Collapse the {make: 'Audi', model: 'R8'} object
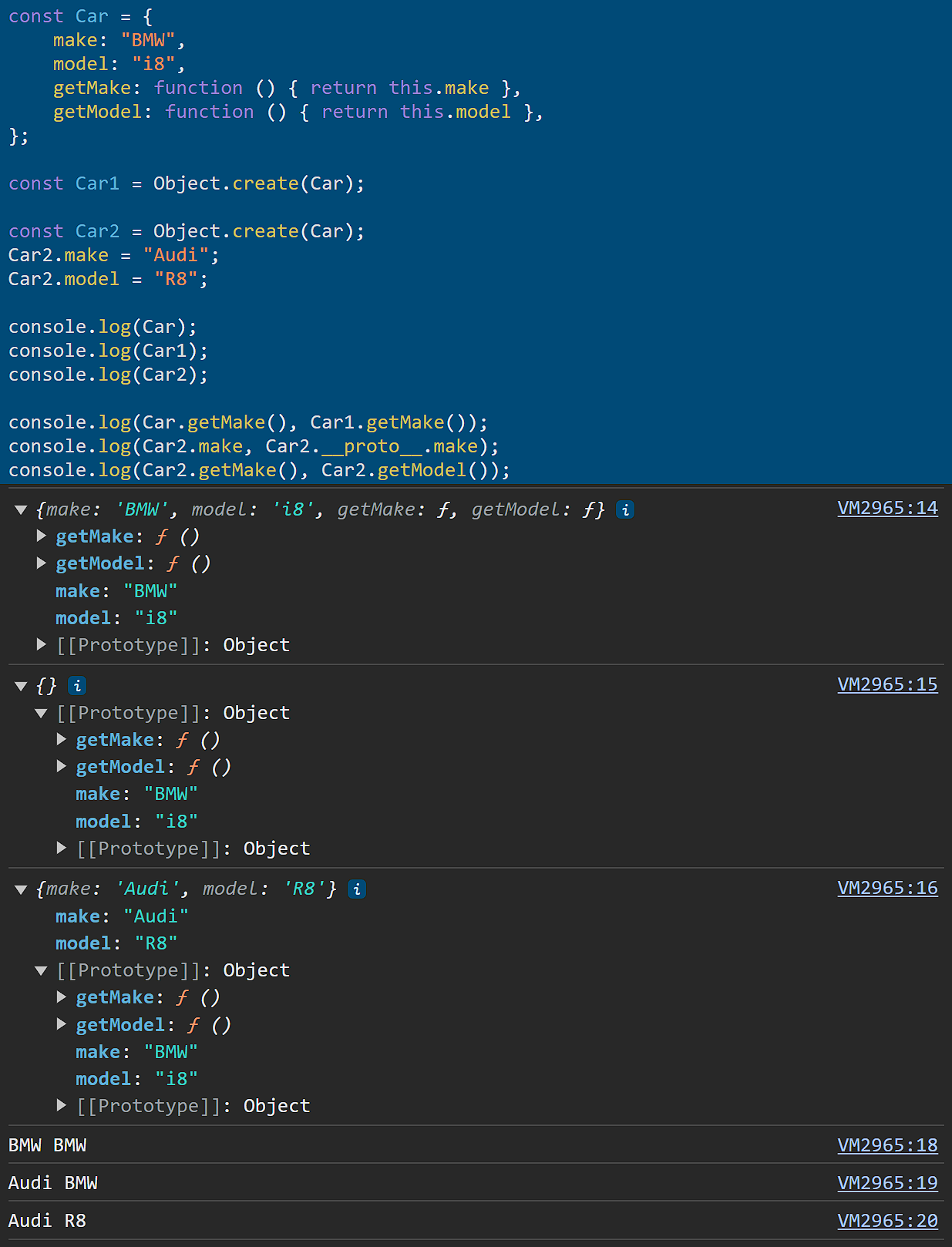952x1247 pixels. [x=22, y=889]
